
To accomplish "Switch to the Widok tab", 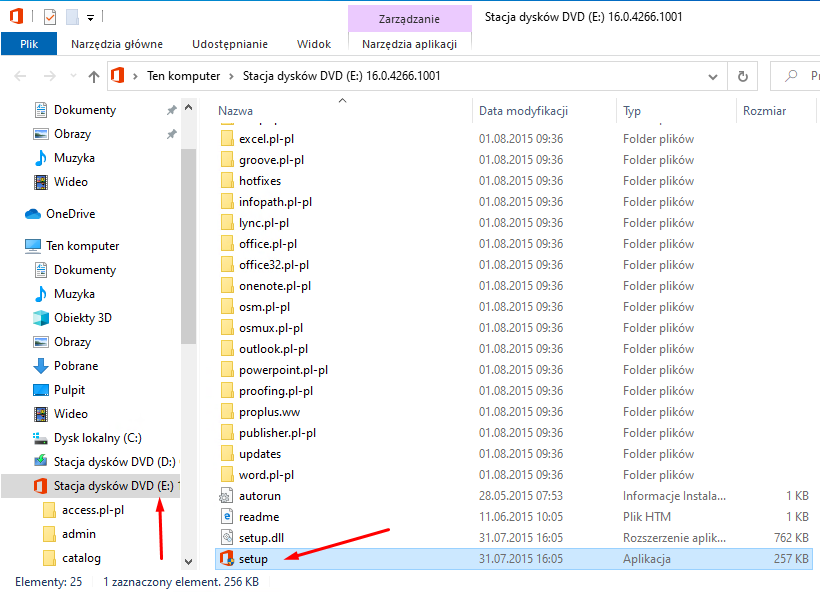I will 314,44.
